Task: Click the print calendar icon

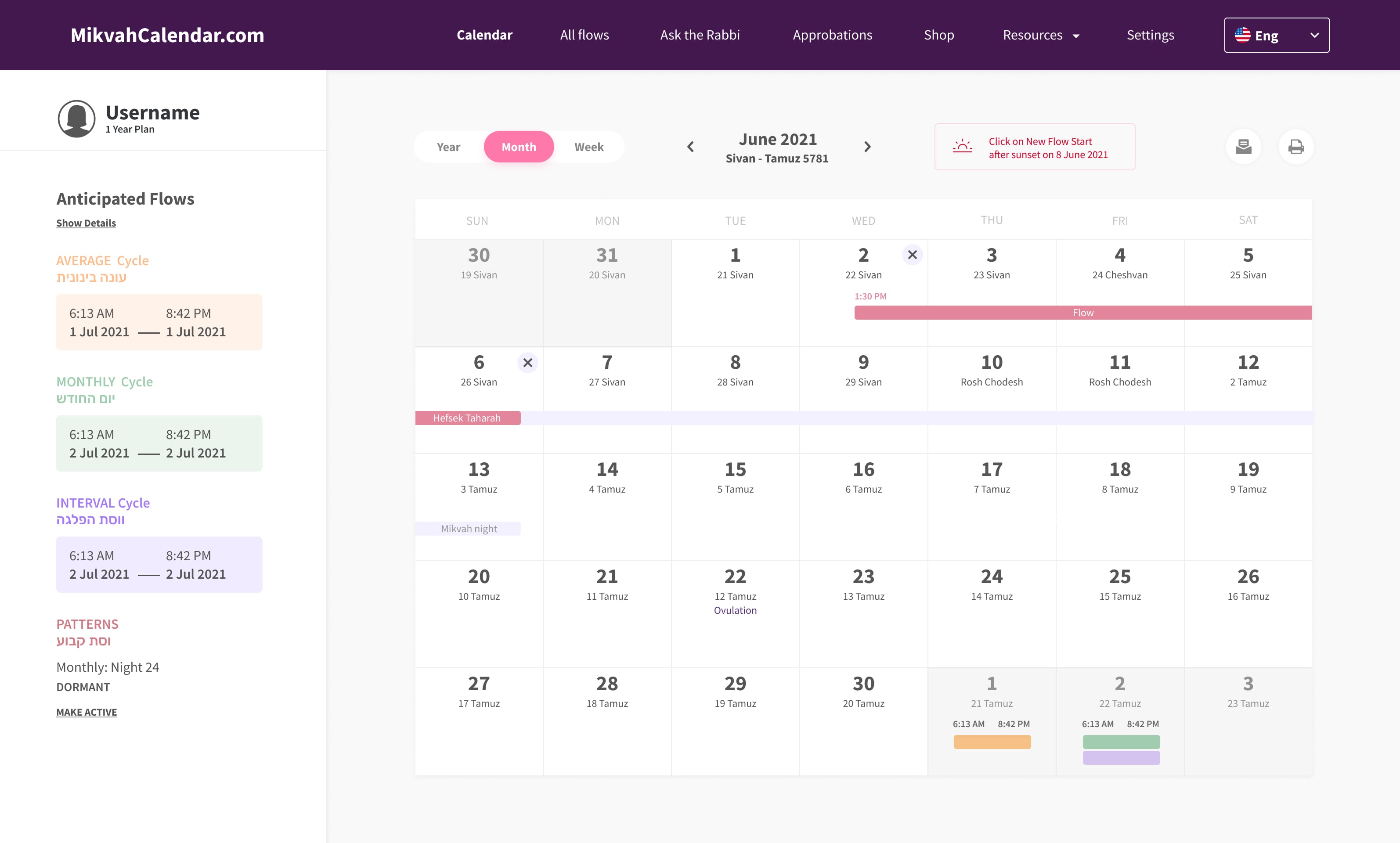Action: 1295,147
